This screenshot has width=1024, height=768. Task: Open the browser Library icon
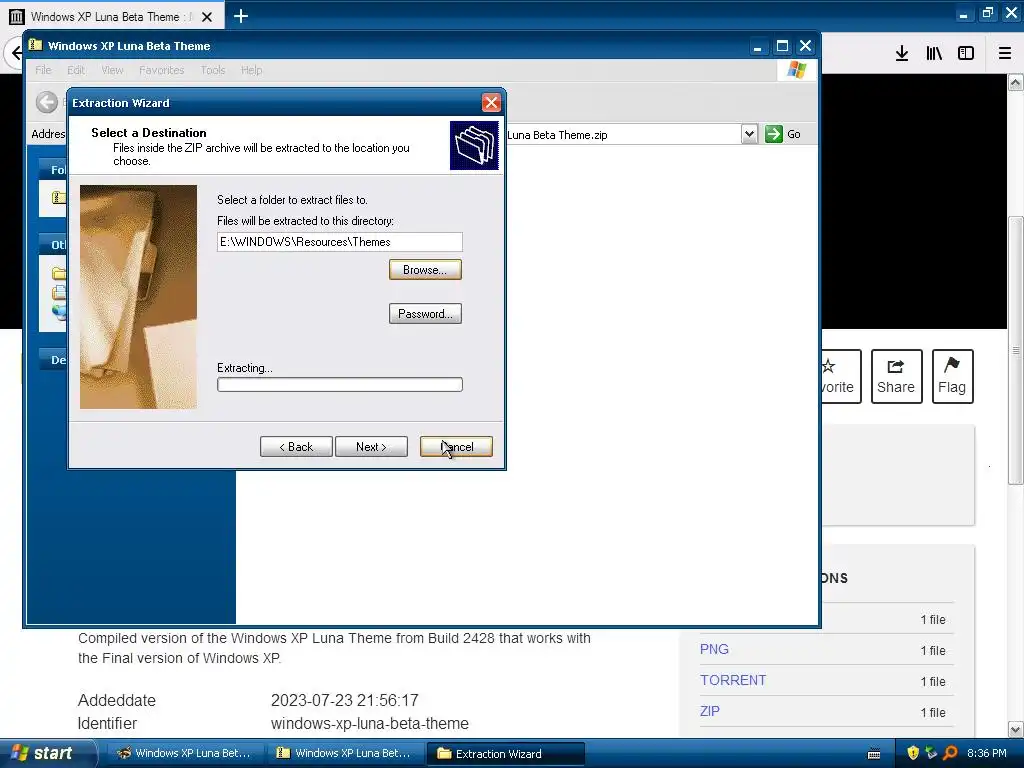point(934,54)
